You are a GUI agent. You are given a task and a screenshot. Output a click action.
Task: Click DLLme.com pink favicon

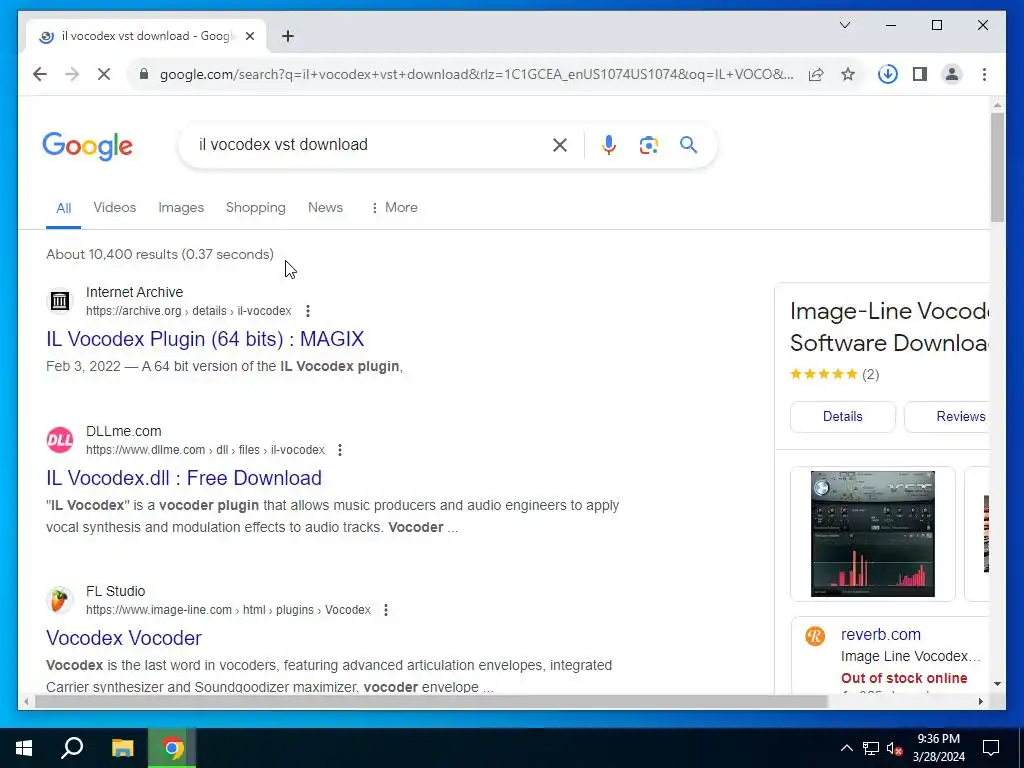click(x=59, y=440)
